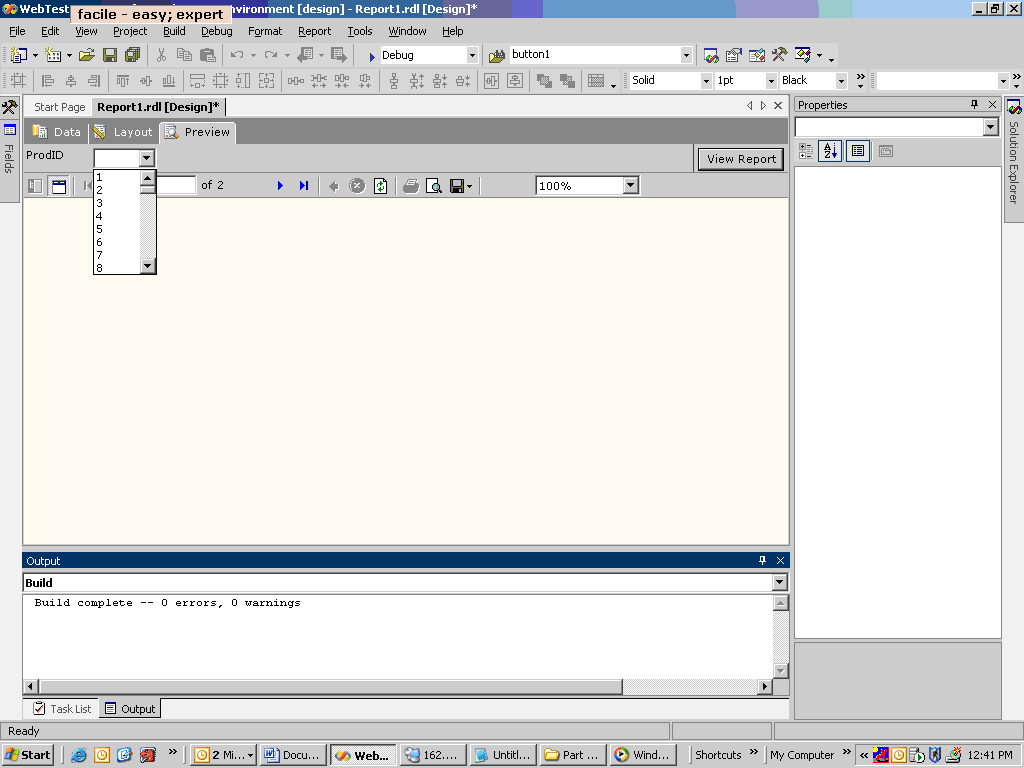Click the Output horizontal scrollbar thumb

point(330,686)
